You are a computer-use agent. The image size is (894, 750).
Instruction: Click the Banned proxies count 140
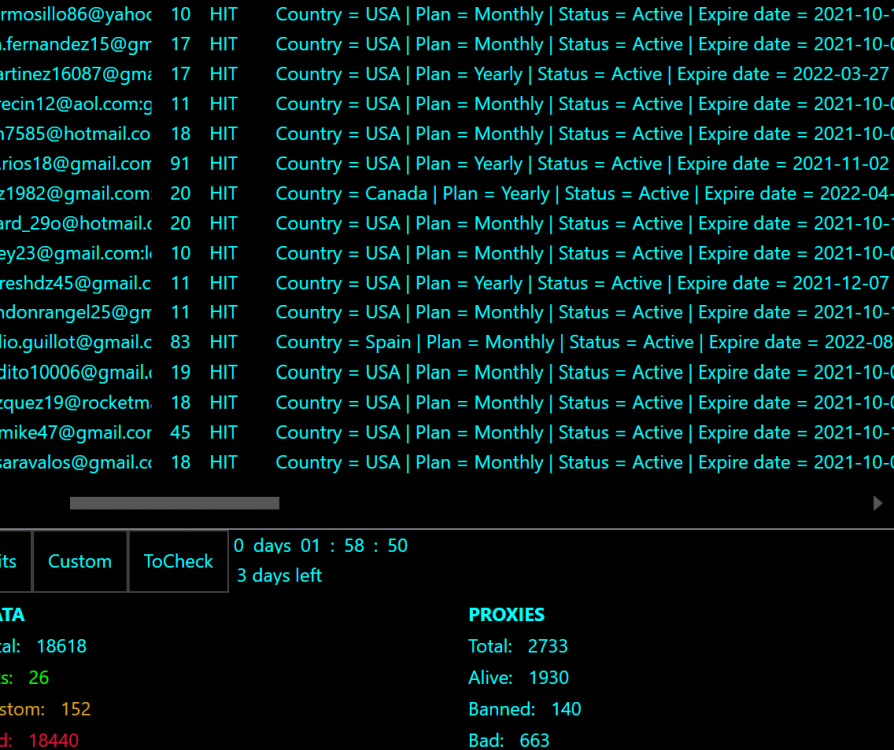[x=566, y=708]
